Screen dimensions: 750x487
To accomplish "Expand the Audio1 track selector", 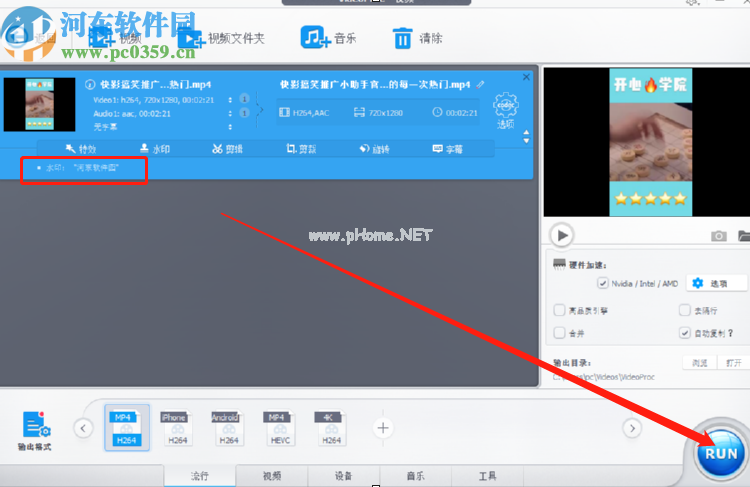I will (231, 113).
